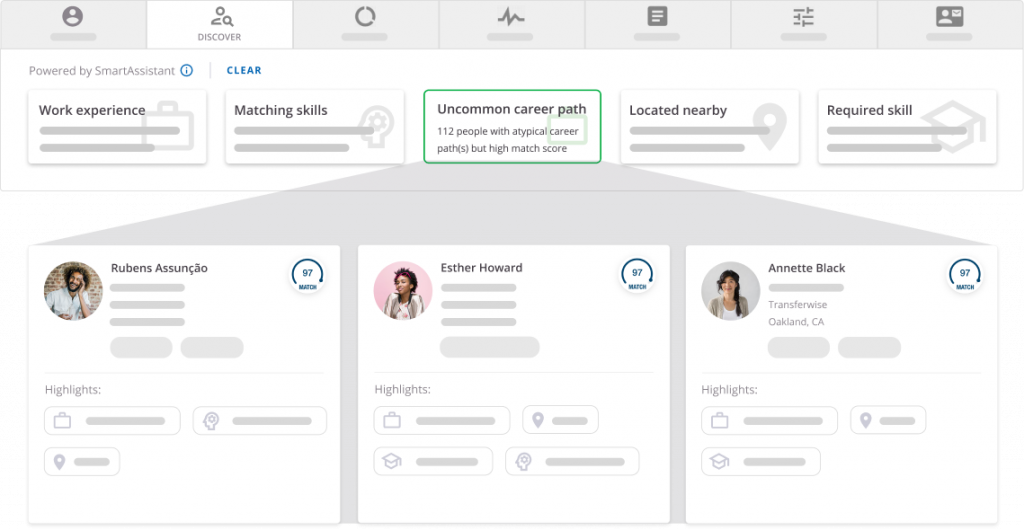Open the filter sliders icon tab
1024x530 pixels.
click(803, 24)
